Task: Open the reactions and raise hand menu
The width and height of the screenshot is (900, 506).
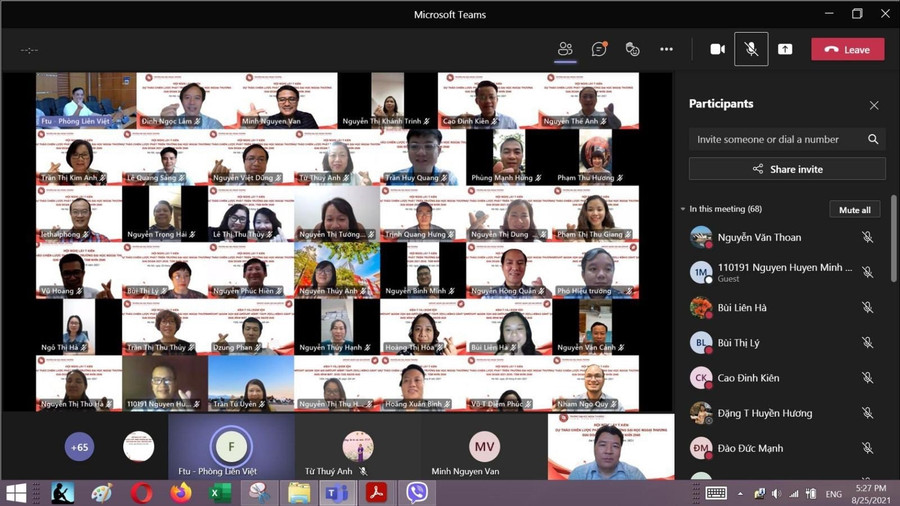Action: 632,49
